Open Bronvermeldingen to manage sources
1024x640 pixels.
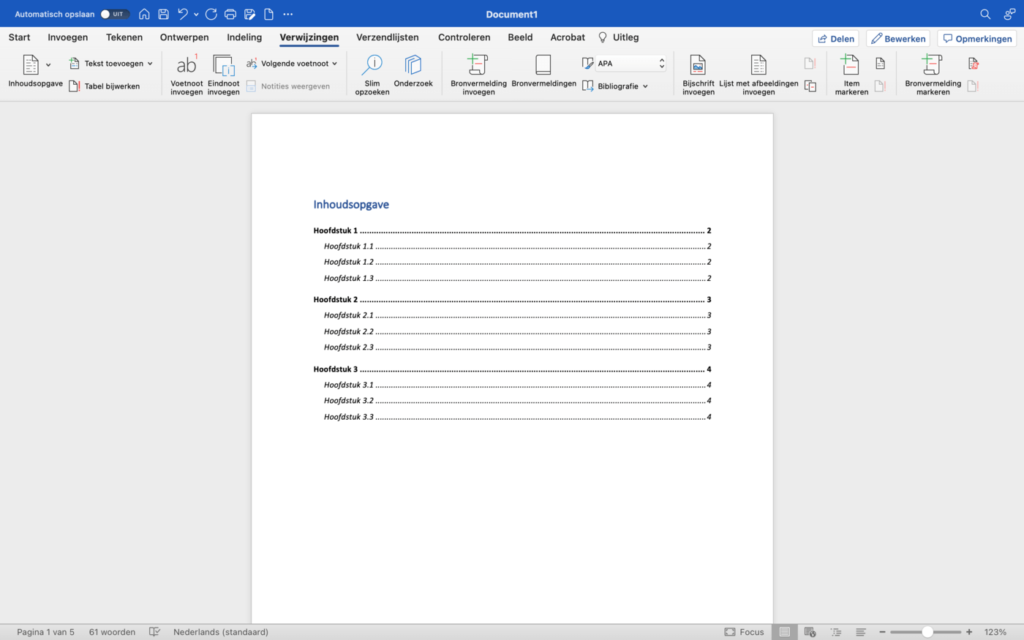tap(543, 72)
